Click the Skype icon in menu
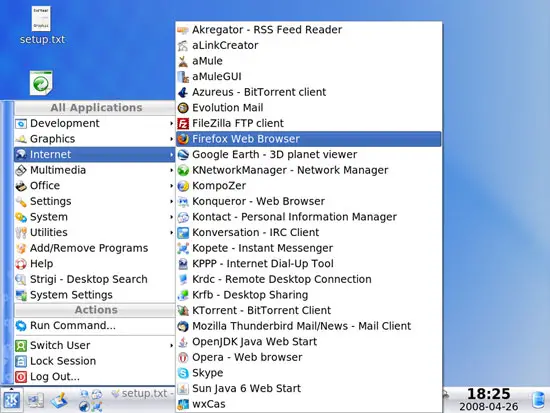The height and width of the screenshot is (413, 550). (x=183, y=373)
